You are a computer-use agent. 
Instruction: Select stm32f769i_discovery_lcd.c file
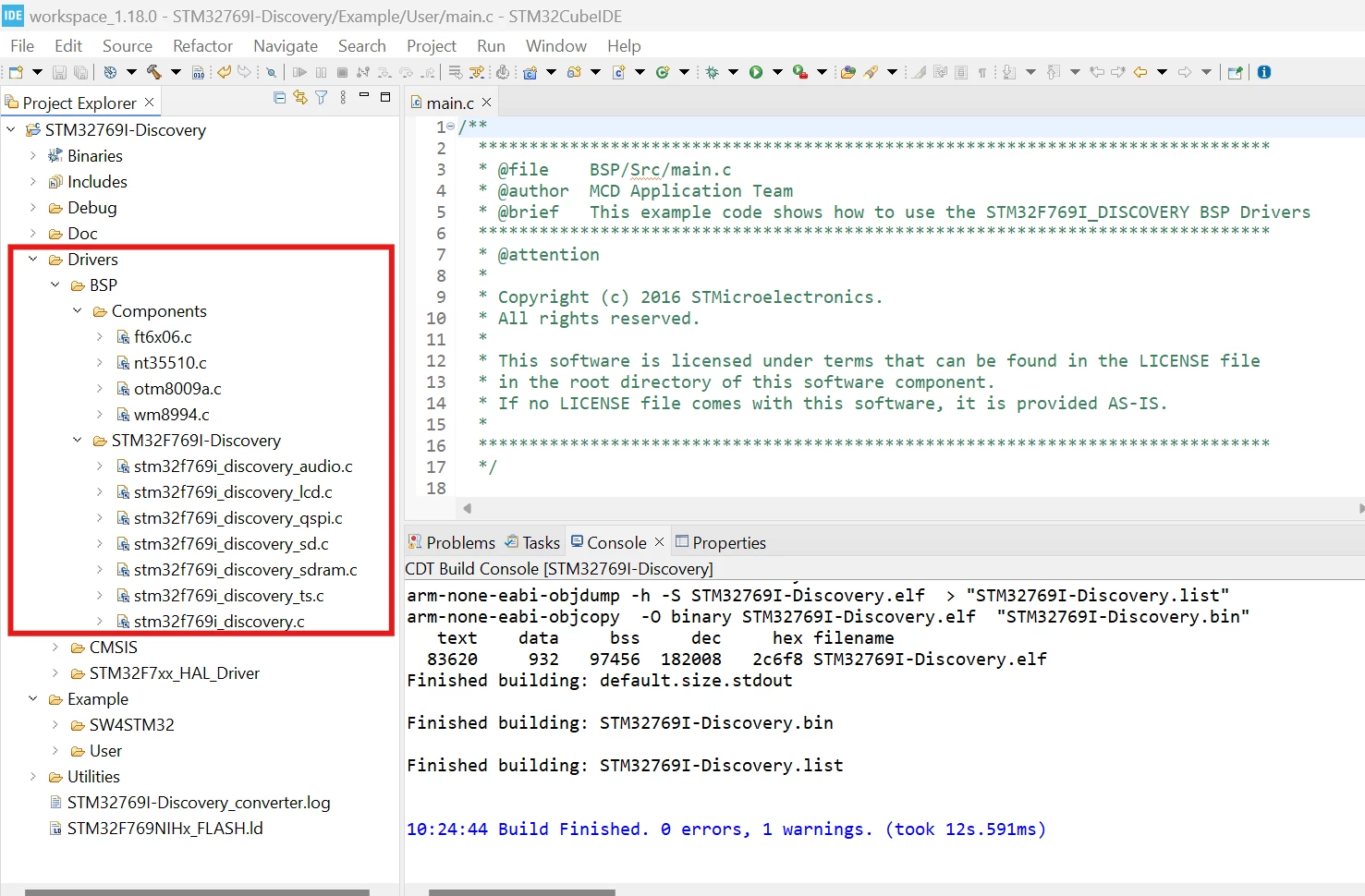click(233, 492)
